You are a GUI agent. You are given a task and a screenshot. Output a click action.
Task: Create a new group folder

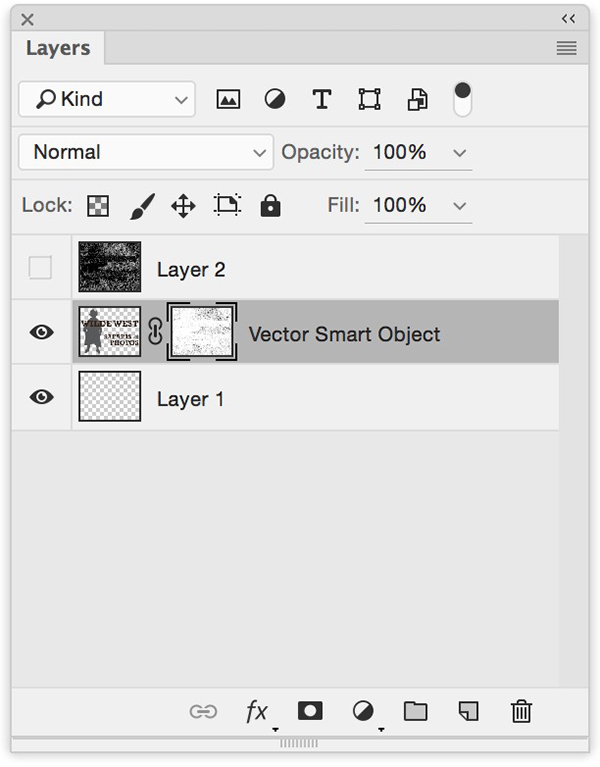(416, 711)
